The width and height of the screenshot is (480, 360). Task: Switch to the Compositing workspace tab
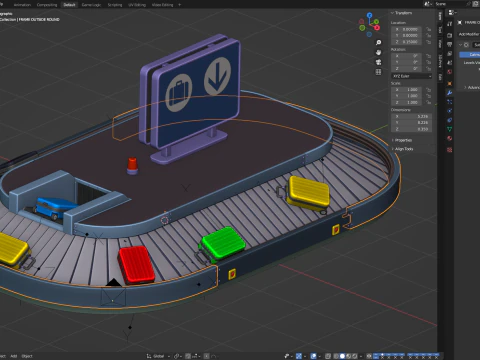click(x=47, y=5)
